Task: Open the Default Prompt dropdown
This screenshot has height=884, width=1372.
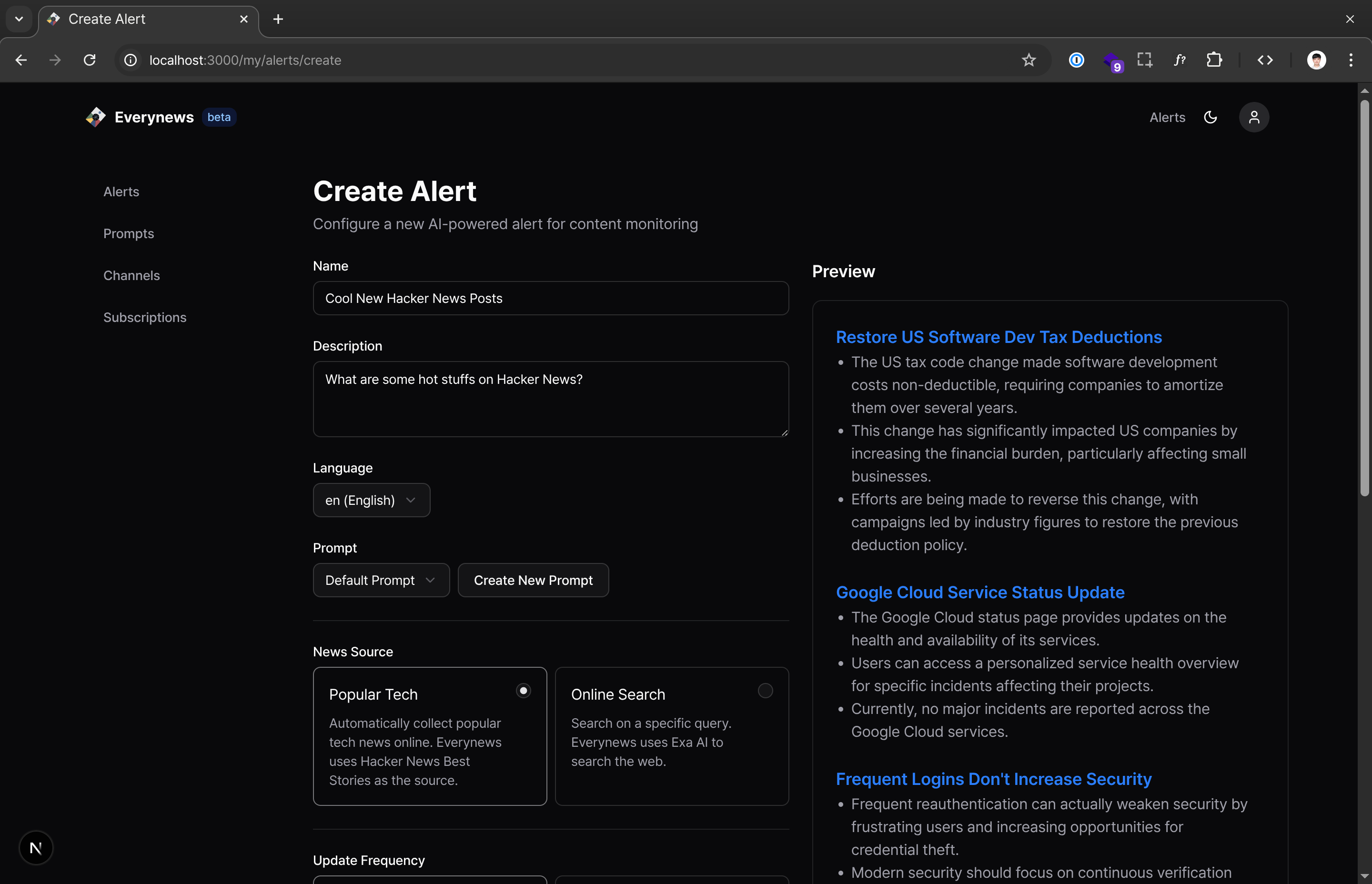Action: click(x=381, y=580)
